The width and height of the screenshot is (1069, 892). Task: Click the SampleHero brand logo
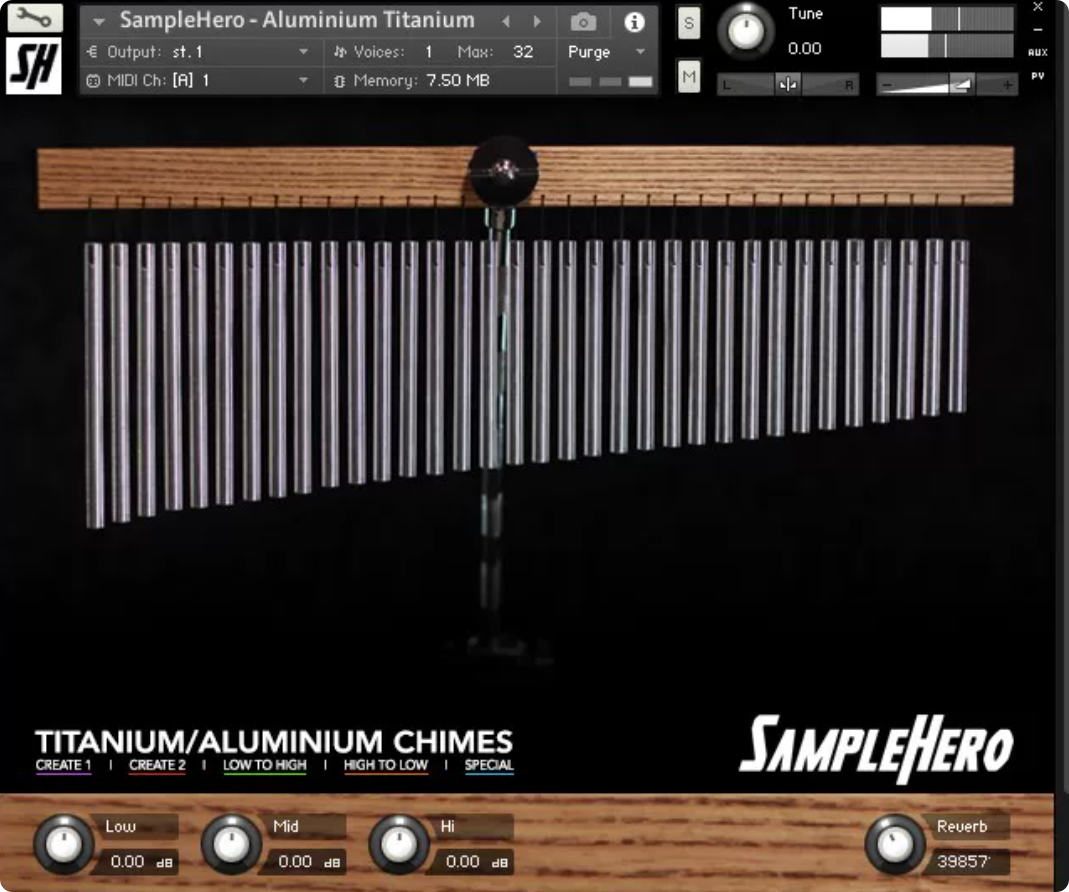point(876,748)
